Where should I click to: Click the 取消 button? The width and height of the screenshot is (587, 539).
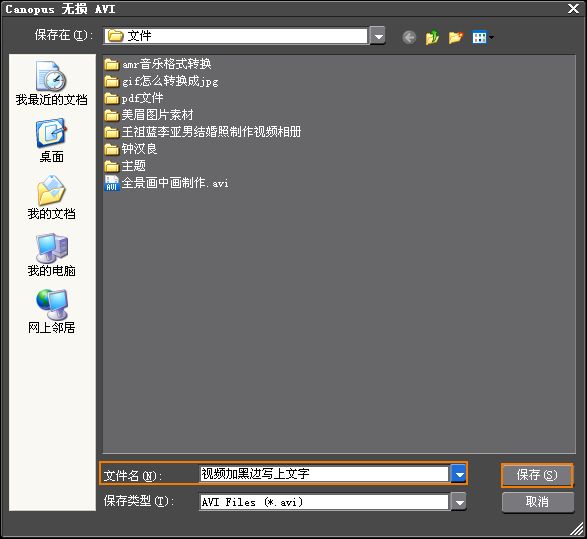point(538,502)
